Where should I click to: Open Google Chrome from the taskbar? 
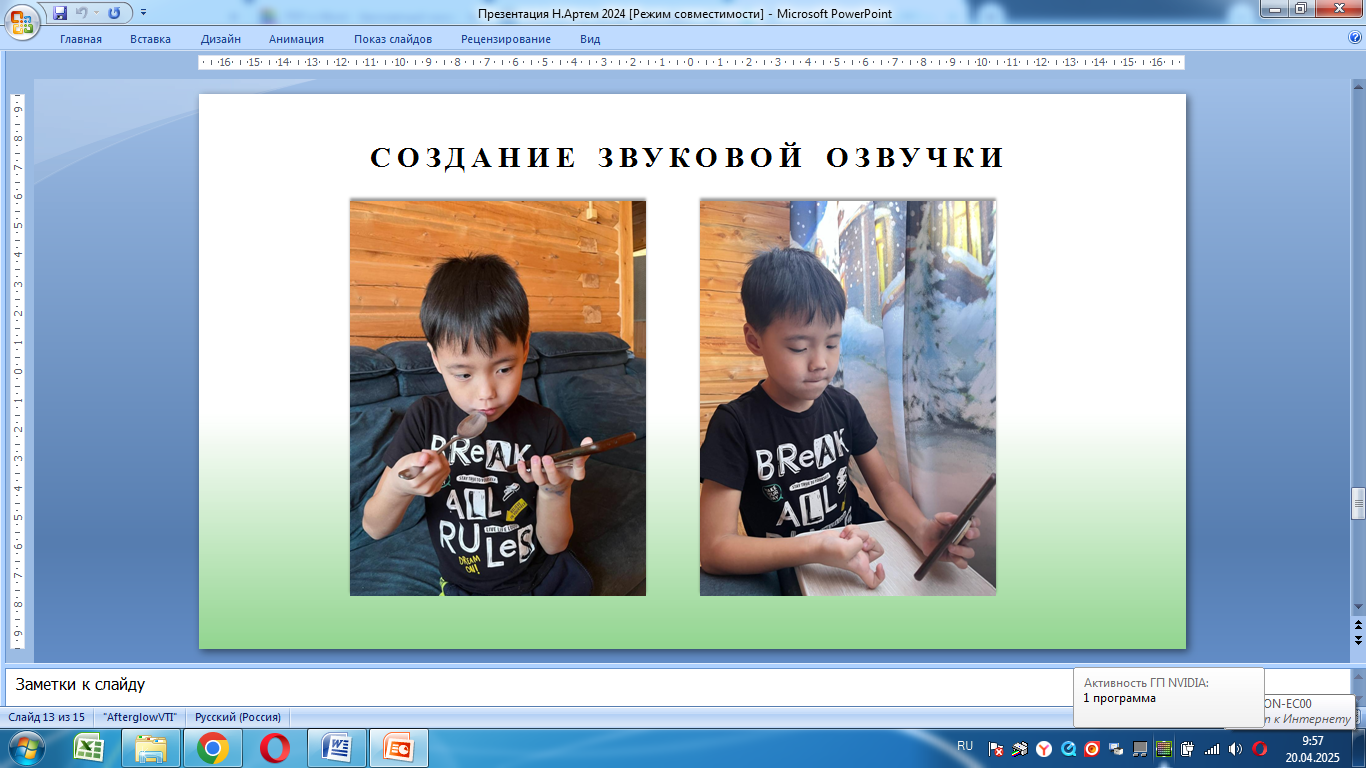pos(213,748)
